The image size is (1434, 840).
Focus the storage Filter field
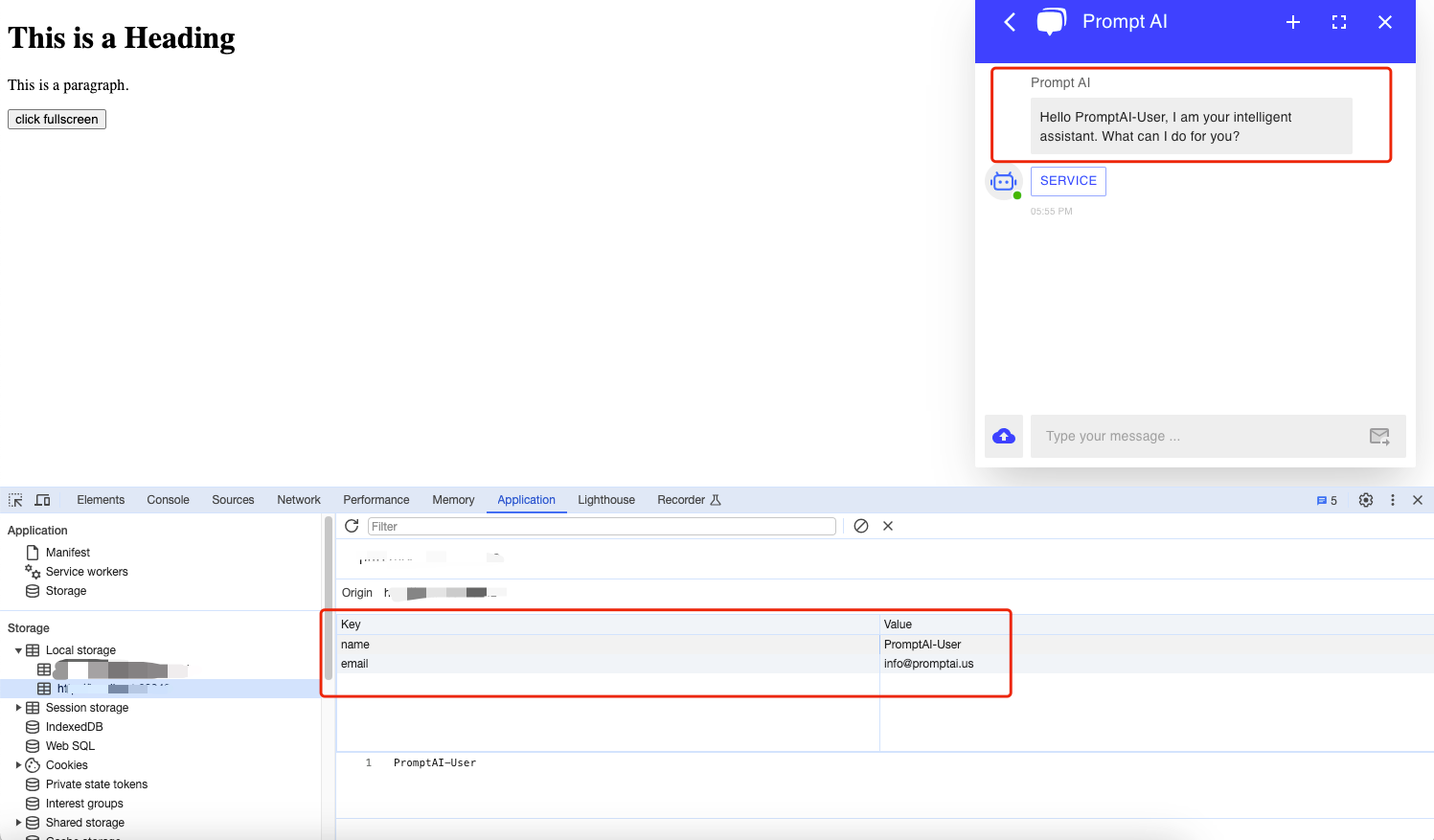click(x=602, y=526)
